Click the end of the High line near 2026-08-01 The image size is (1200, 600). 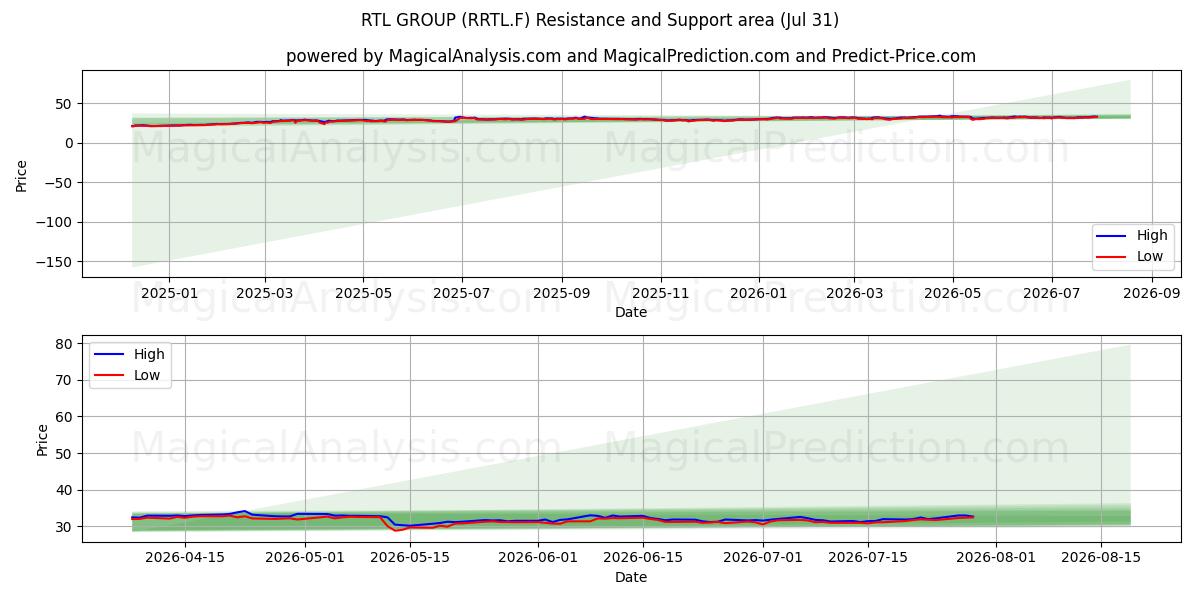coord(973,516)
